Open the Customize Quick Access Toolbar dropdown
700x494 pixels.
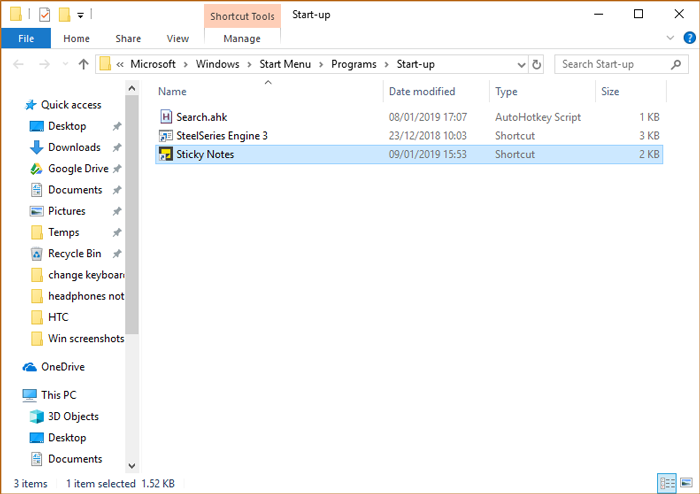pos(80,15)
